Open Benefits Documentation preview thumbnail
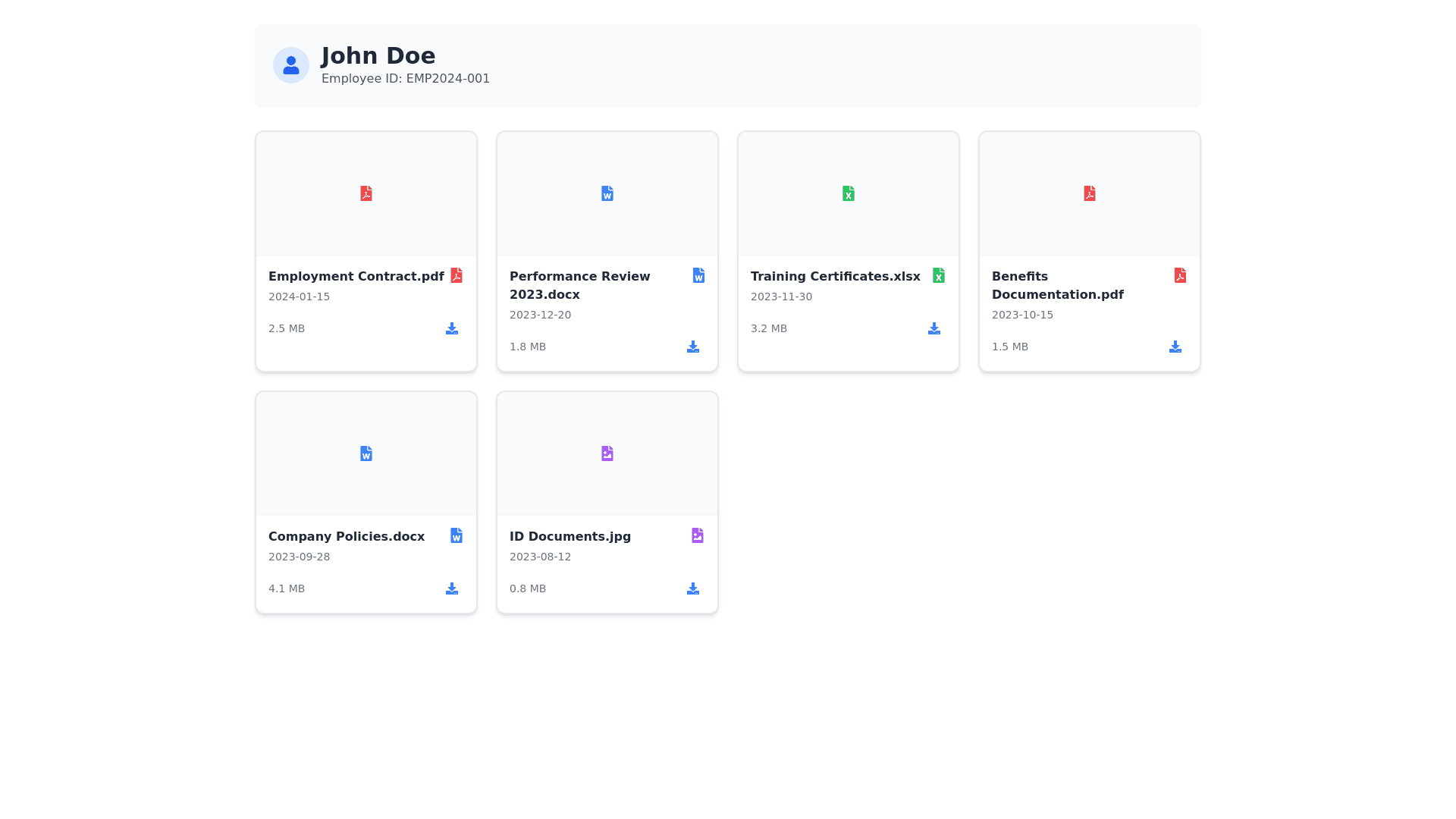 tap(1090, 193)
